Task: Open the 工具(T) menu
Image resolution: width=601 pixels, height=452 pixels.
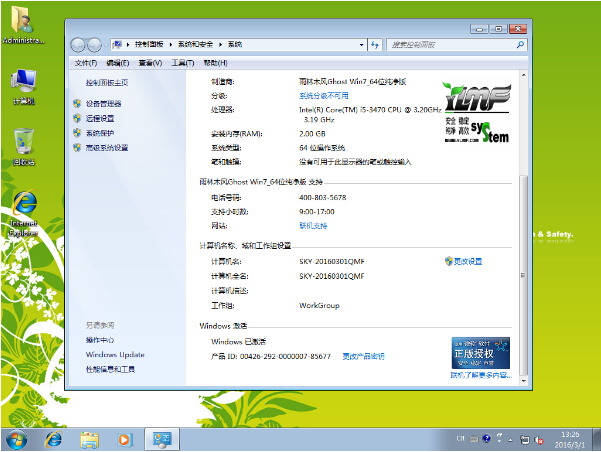Action: (182, 63)
